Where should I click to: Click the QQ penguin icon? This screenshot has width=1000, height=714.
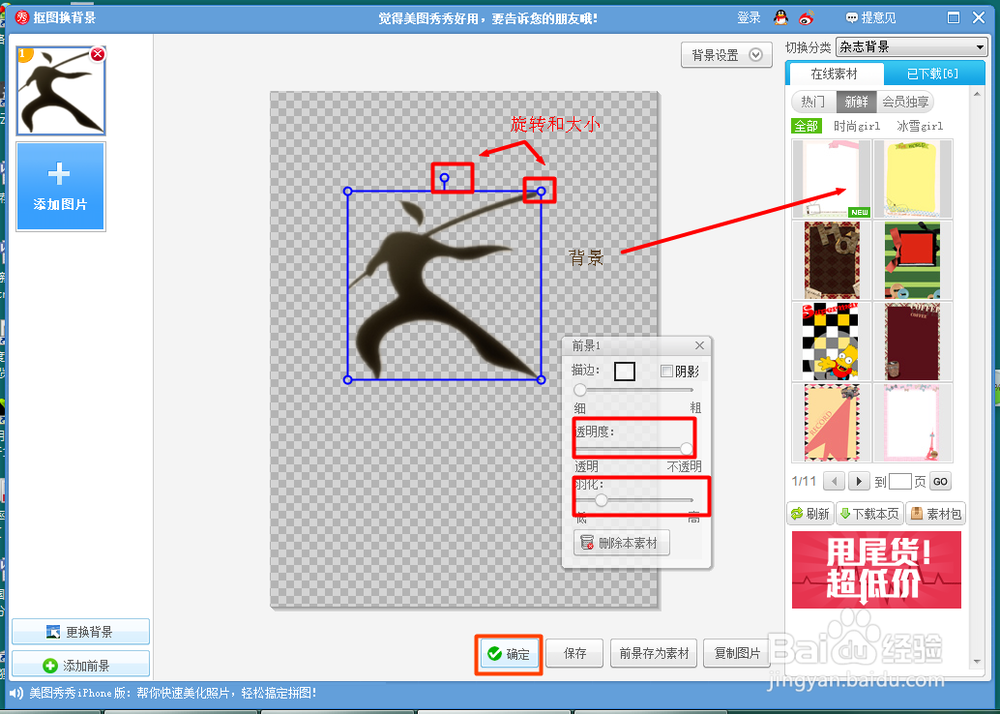pyautogui.click(x=781, y=17)
